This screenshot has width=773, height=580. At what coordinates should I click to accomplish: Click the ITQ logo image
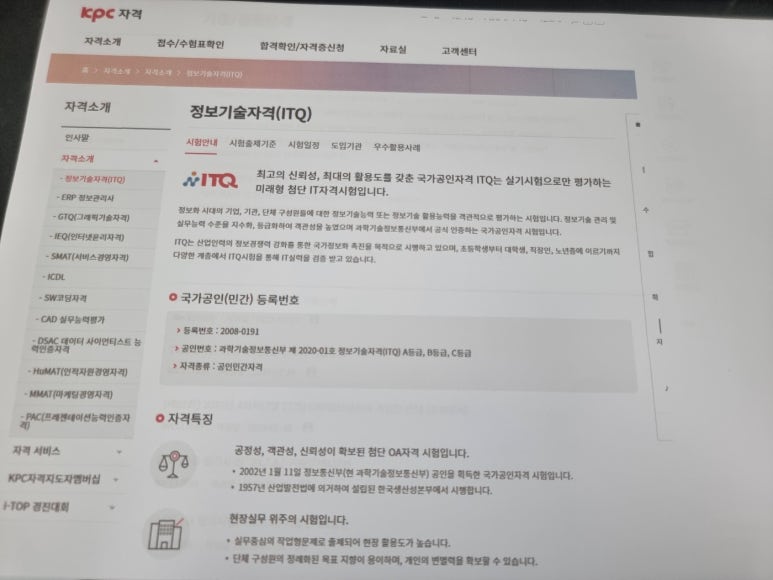click(x=210, y=180)
